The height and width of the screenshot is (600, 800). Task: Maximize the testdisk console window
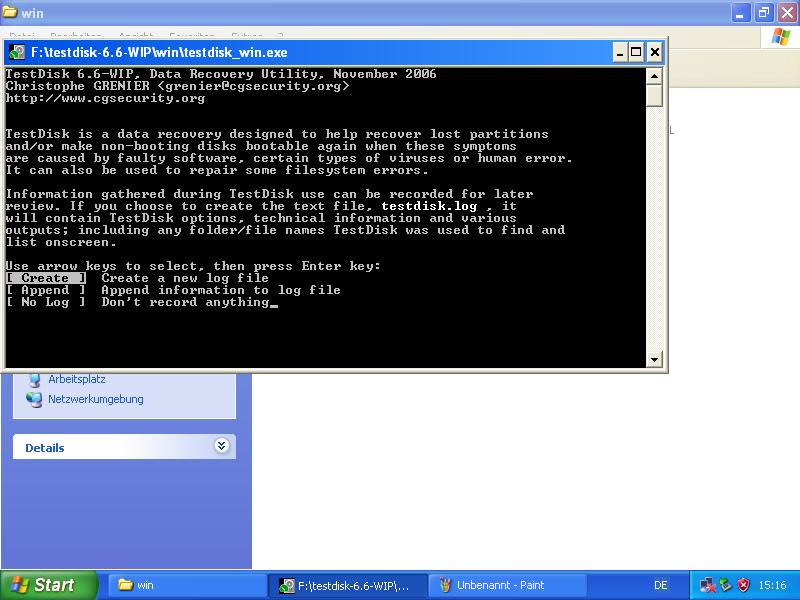point(636,52)
